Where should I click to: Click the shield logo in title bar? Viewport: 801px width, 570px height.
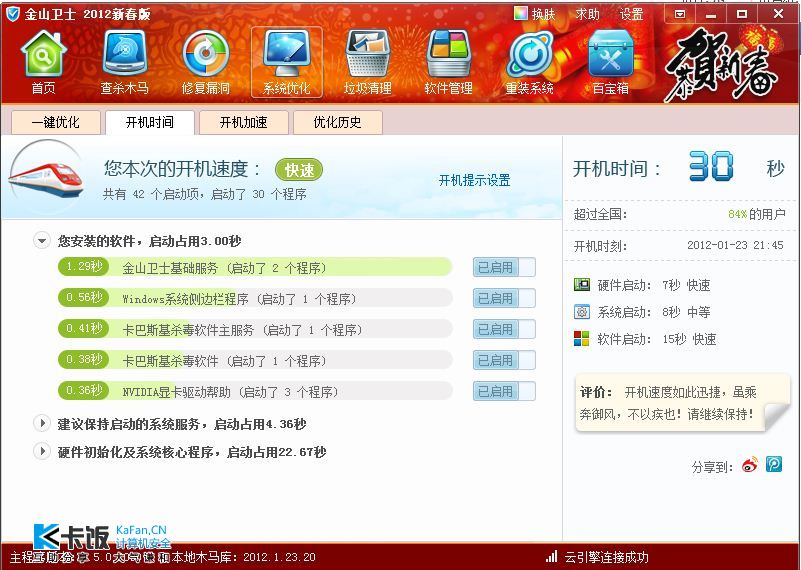click(x=12, y=14)
